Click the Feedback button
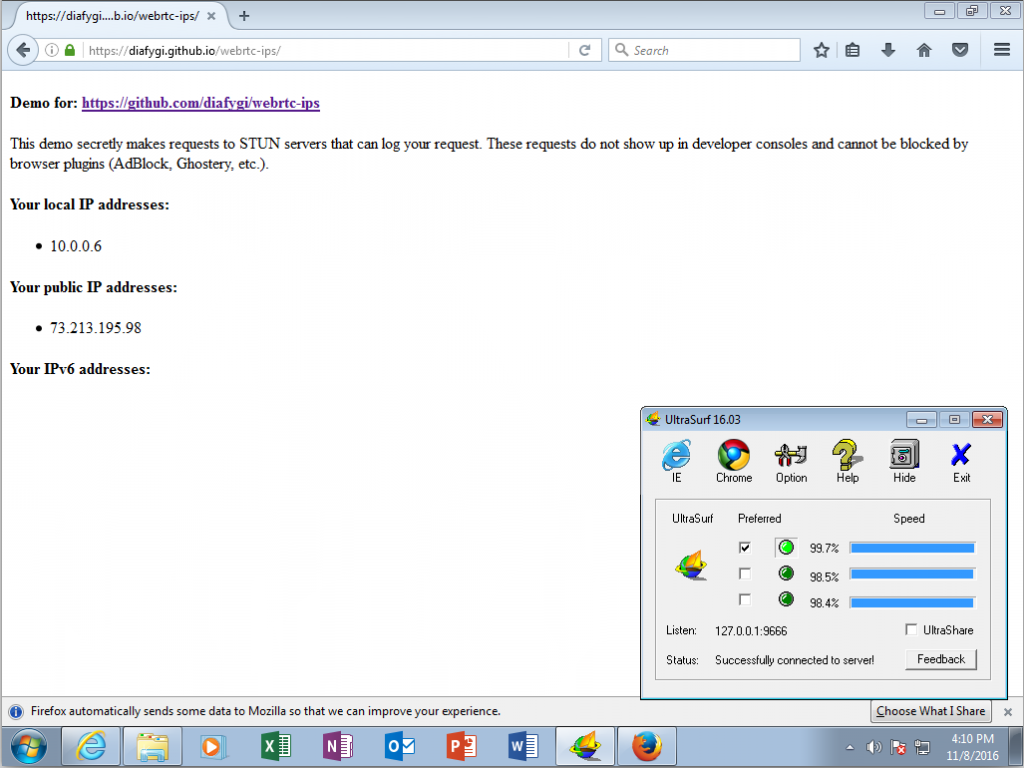The height and width of the screenshot is (768, 1024). tap(940, 660)
